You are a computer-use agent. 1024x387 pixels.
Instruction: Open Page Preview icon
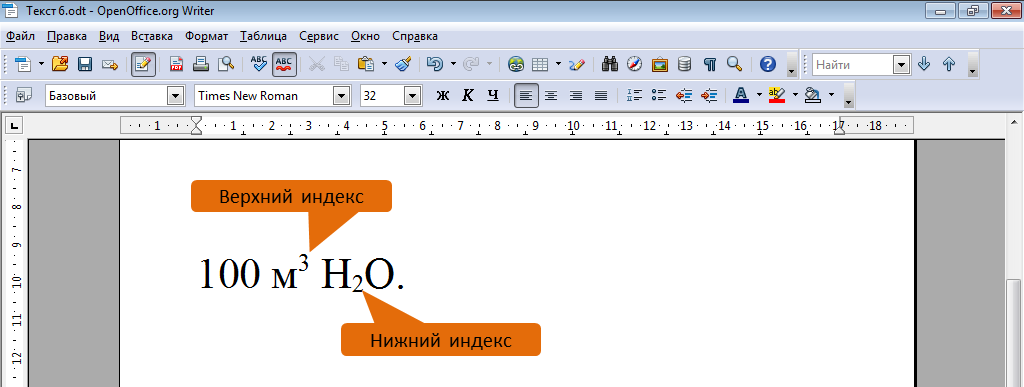click(x=226, y=64)
